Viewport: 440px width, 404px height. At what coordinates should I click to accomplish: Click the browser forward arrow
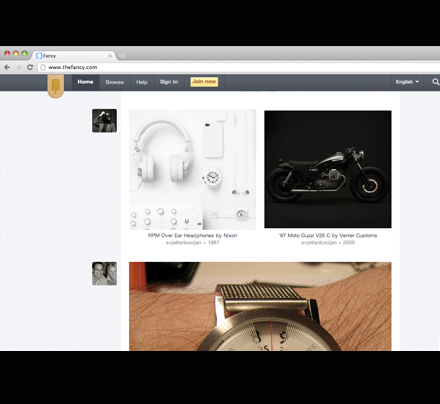click(x=19, y=67)
